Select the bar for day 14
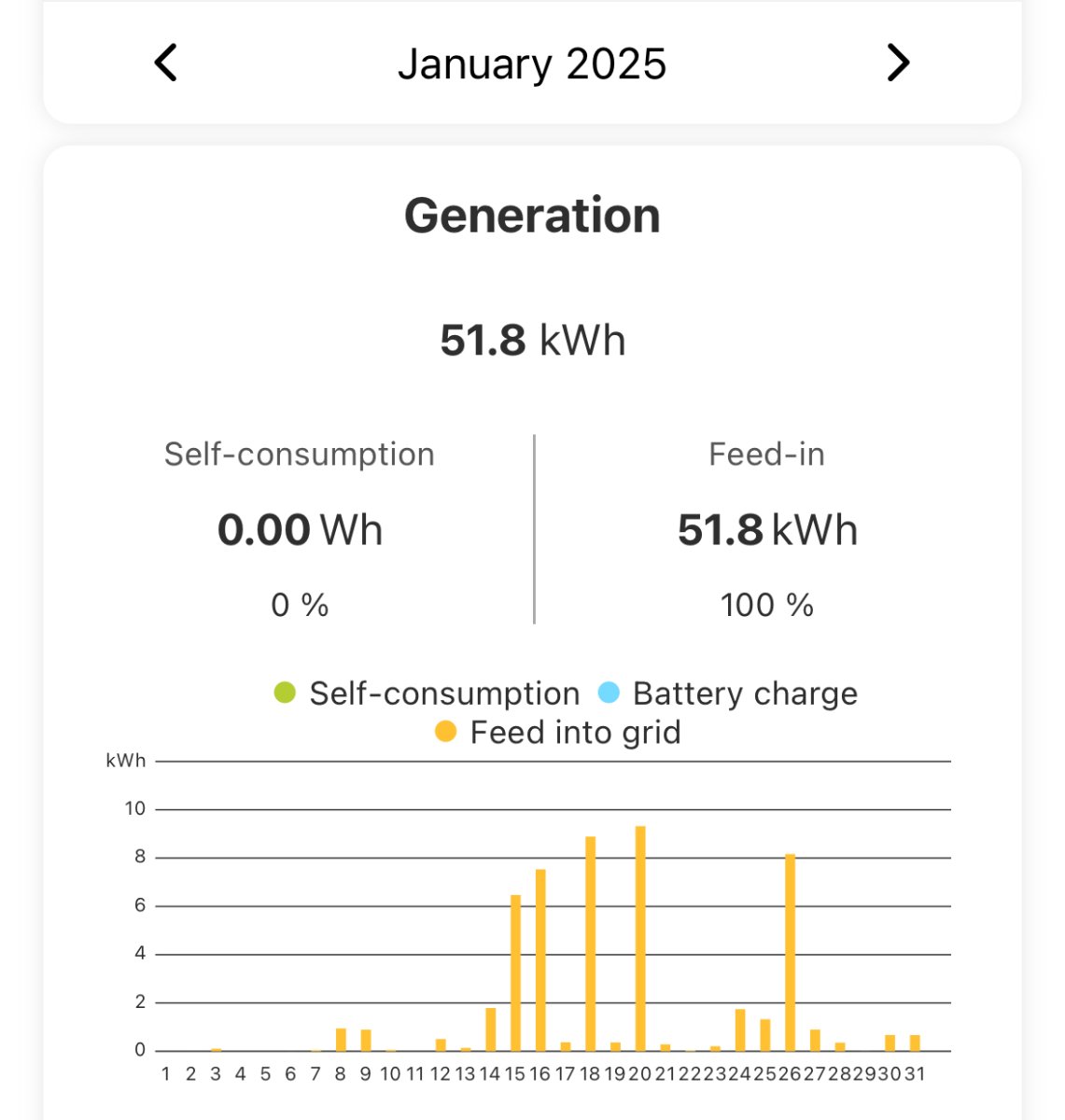Viewport: 1065px width, 1120px height. pos(491,1029)
